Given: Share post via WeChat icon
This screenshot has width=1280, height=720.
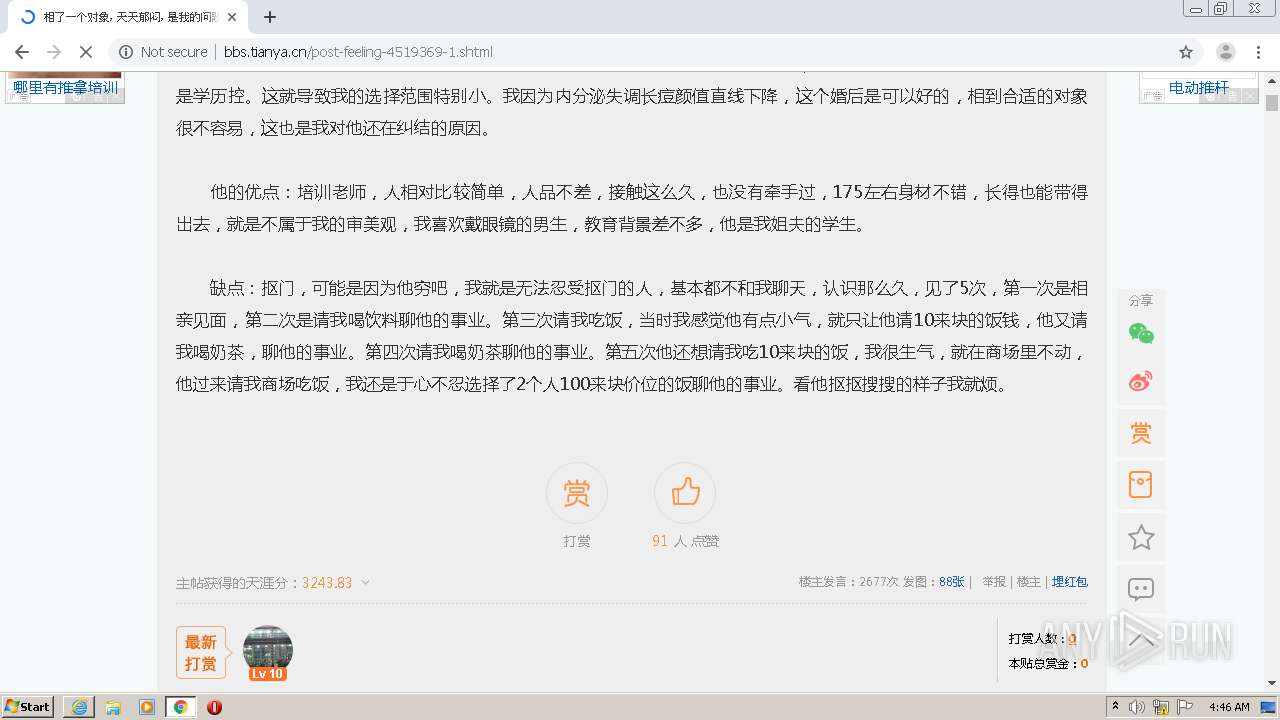Looking at the screenshot, I should coord(1141,334).
